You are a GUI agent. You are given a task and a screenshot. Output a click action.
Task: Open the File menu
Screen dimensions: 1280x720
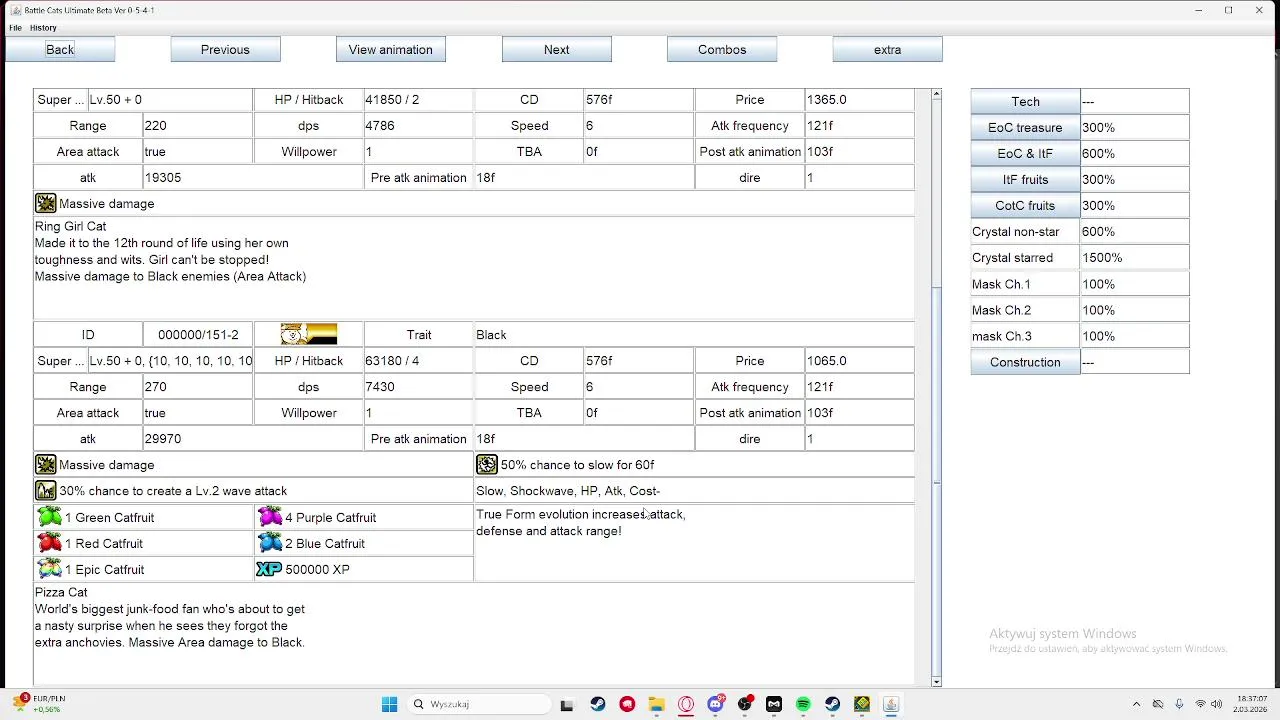(x=15, y=28)
